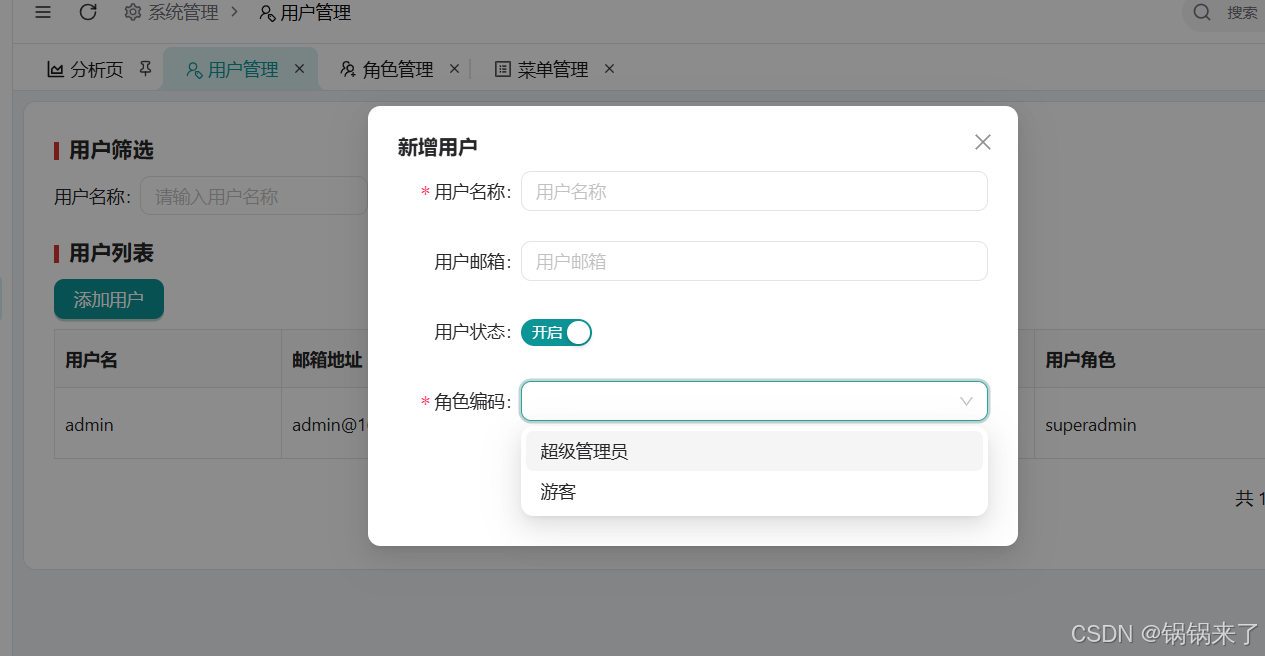Click the 添加用户 button

pos(108,299)
